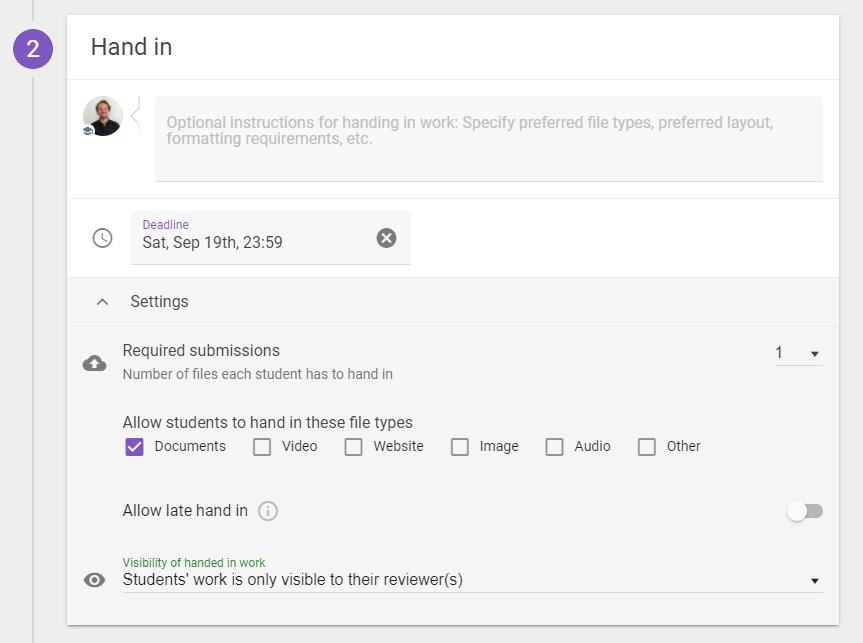
Task: Open the Required submissions number dropdown
Action: [x=799, y=353]
